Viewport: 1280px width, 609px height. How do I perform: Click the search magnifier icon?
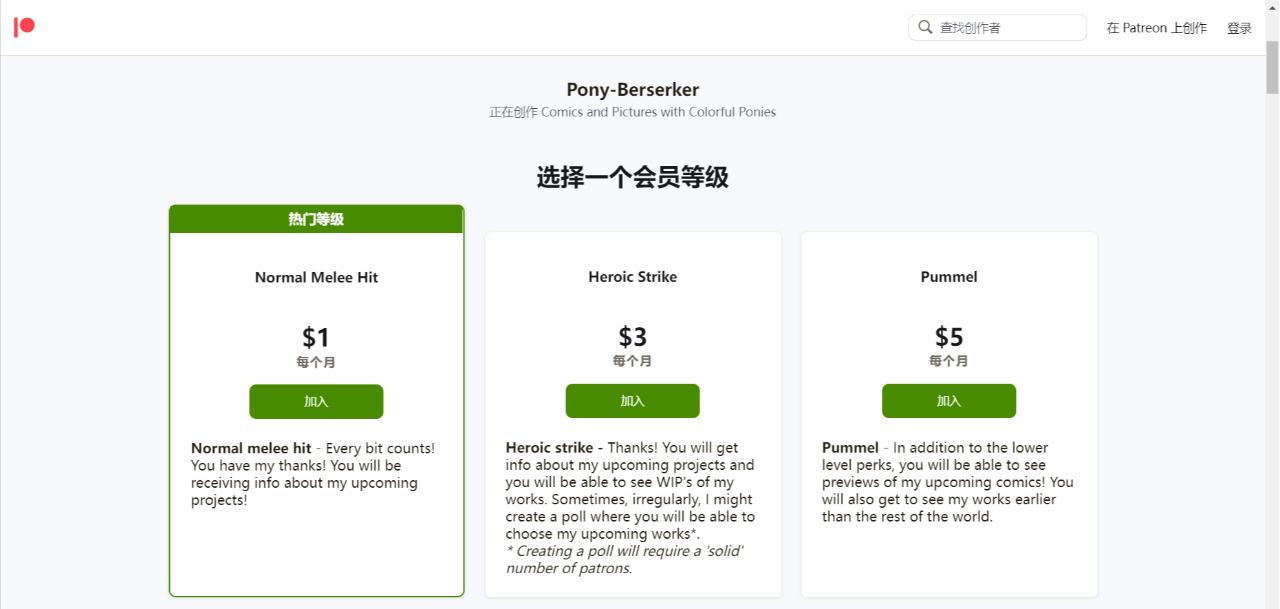click(x=925, y=27)
